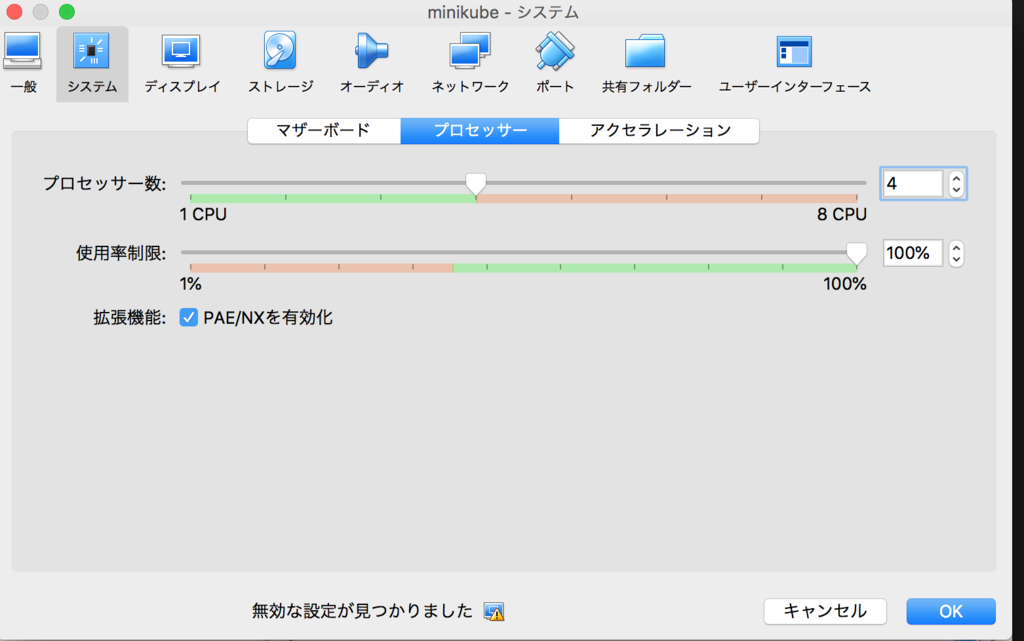Select the システム settings icon
This screenshot has width=1024, height=641.
click(92, 64)
